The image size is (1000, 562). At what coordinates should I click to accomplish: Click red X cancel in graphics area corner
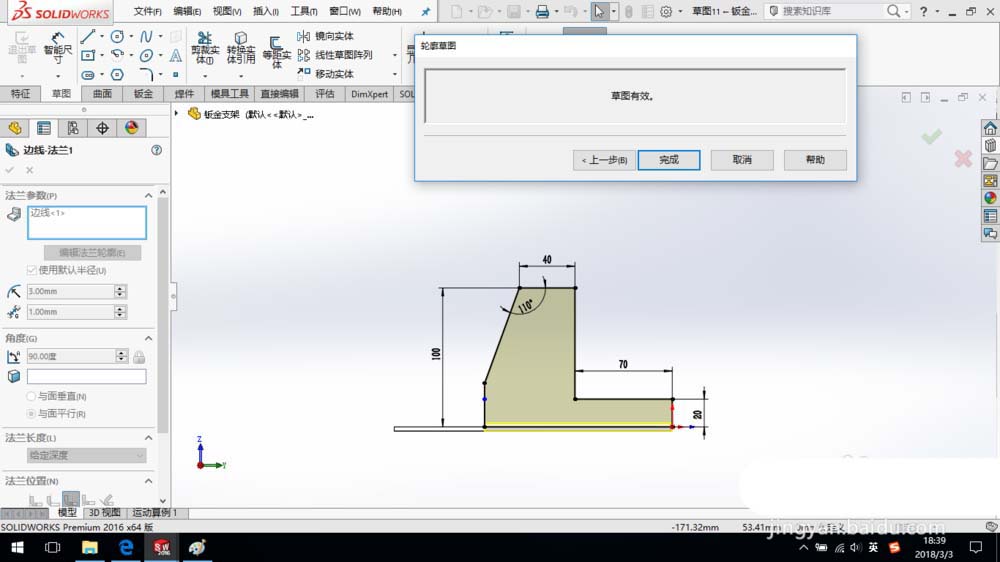point(963,158)
